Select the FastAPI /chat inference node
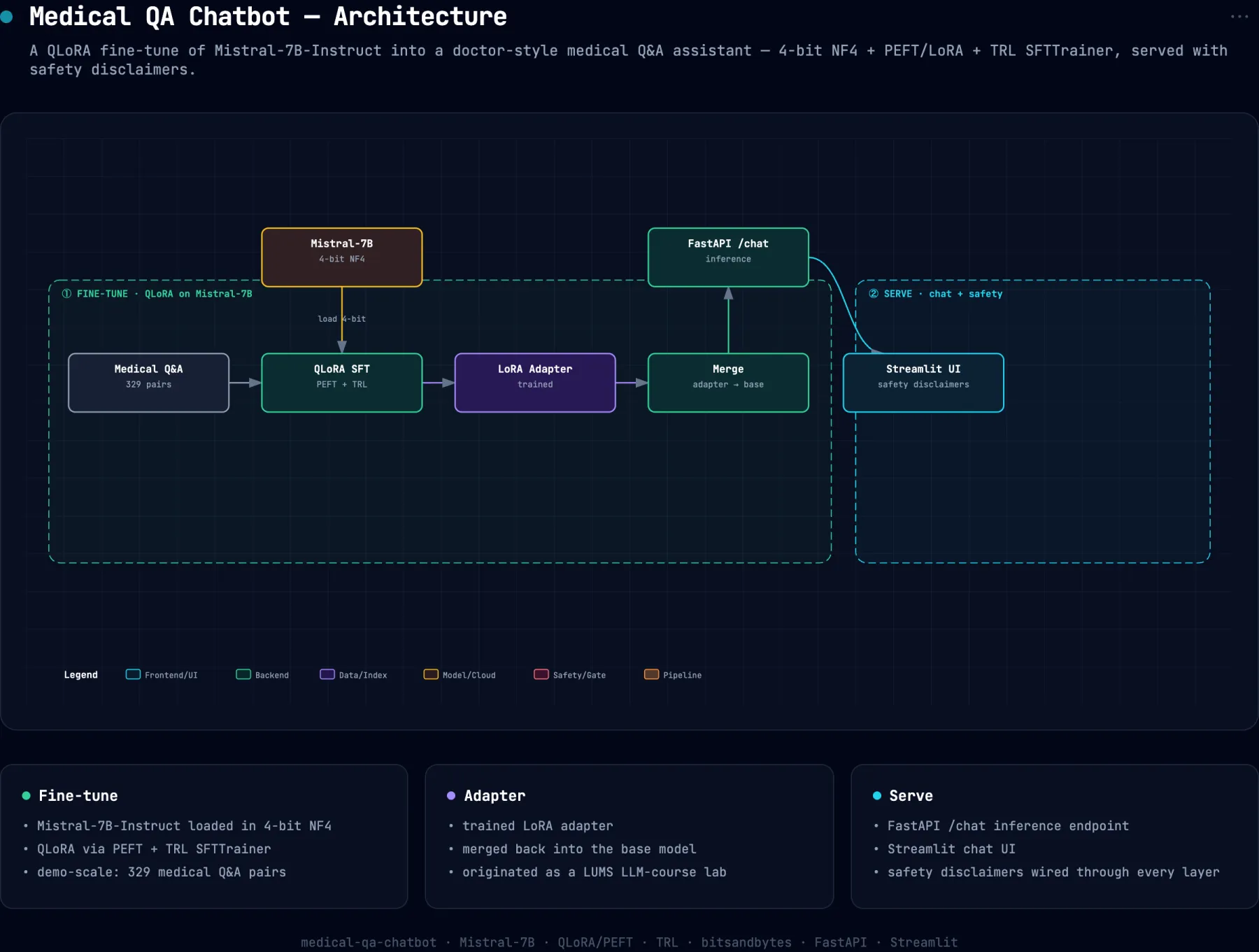 pos(728,257)
